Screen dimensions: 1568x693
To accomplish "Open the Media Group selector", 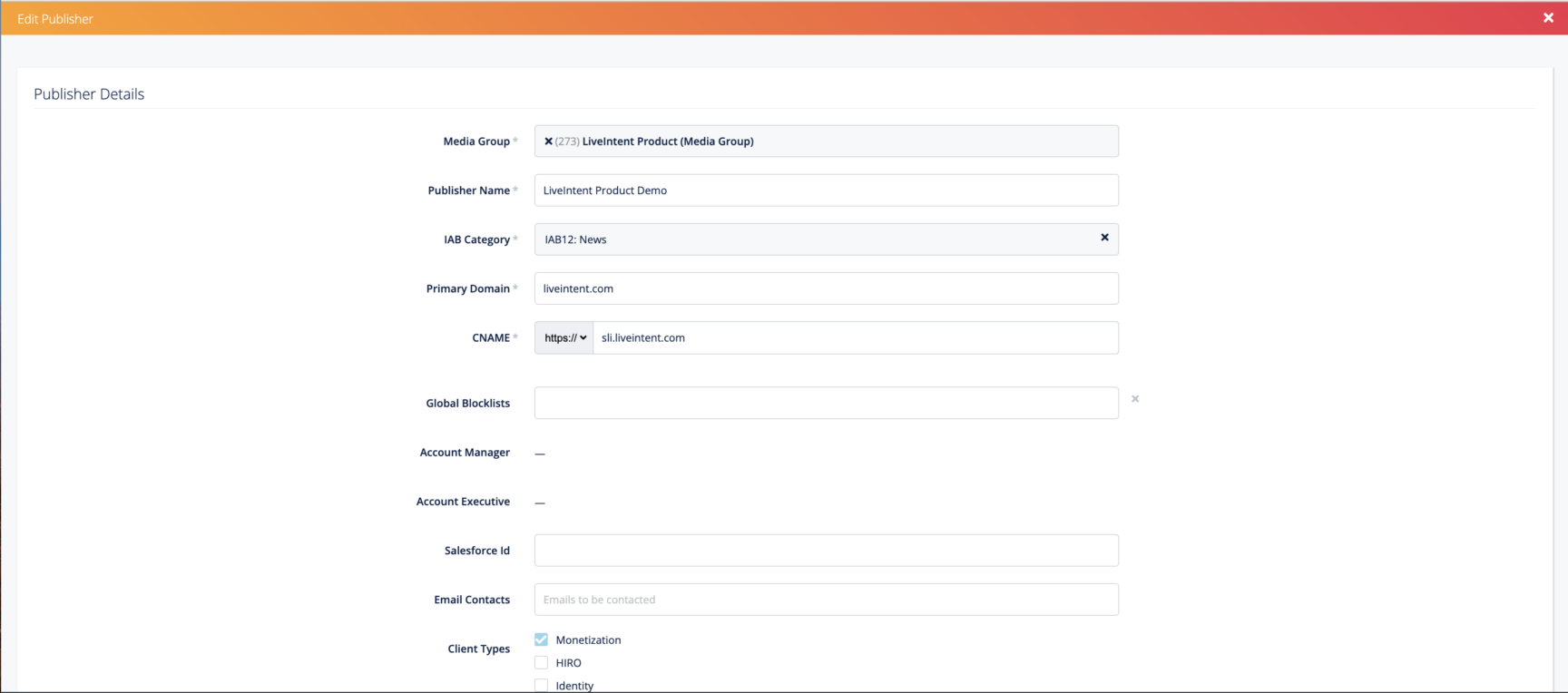I will (x=907, y=142).
